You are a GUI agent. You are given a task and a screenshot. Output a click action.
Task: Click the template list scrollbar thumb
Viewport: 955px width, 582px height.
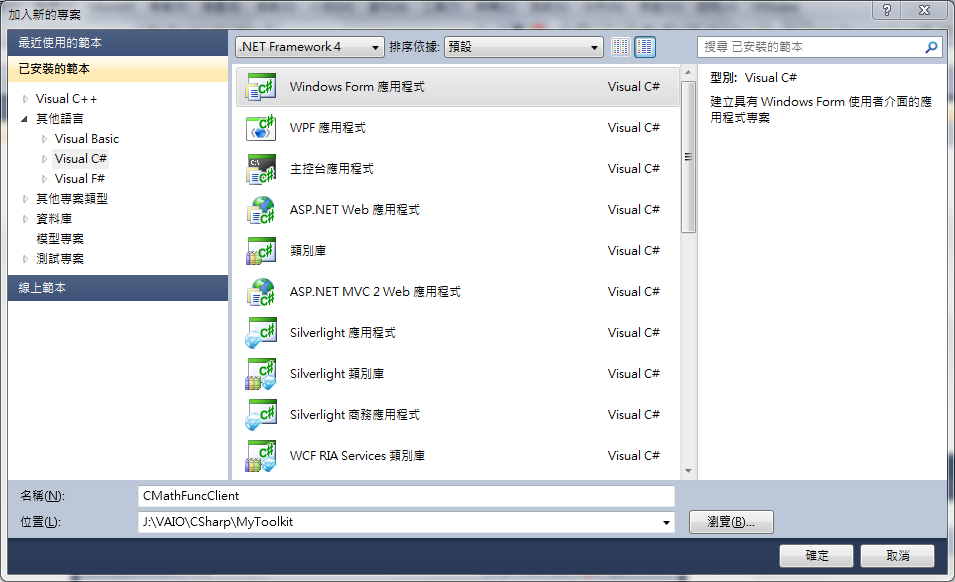pos(688,157)
